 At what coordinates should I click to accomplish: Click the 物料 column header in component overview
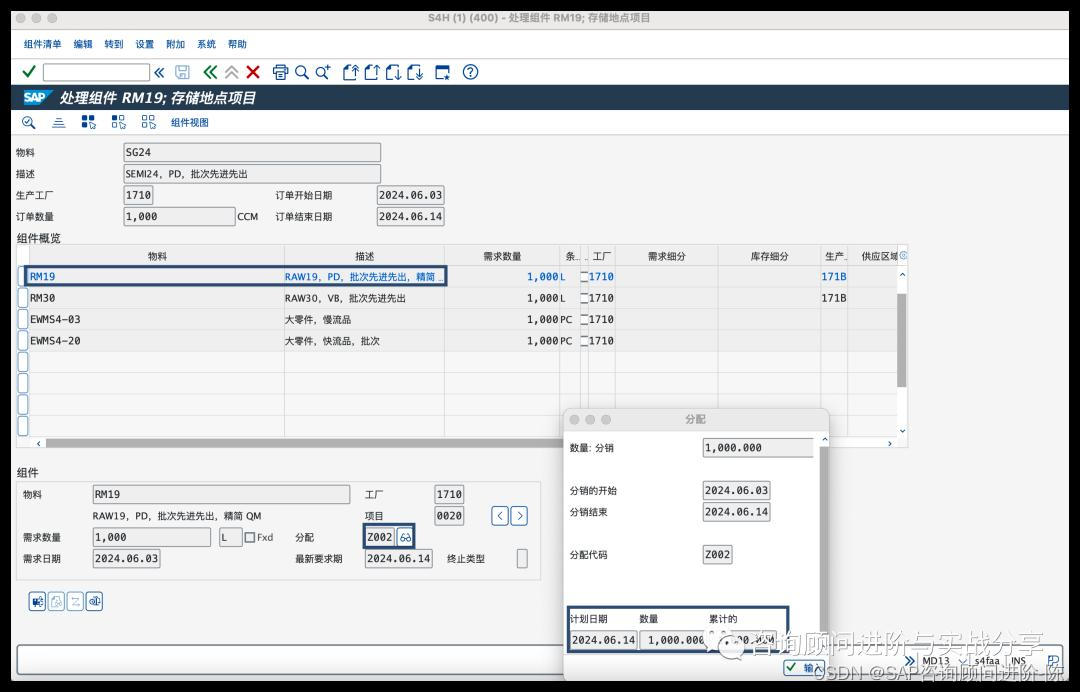tap(157, 256)
